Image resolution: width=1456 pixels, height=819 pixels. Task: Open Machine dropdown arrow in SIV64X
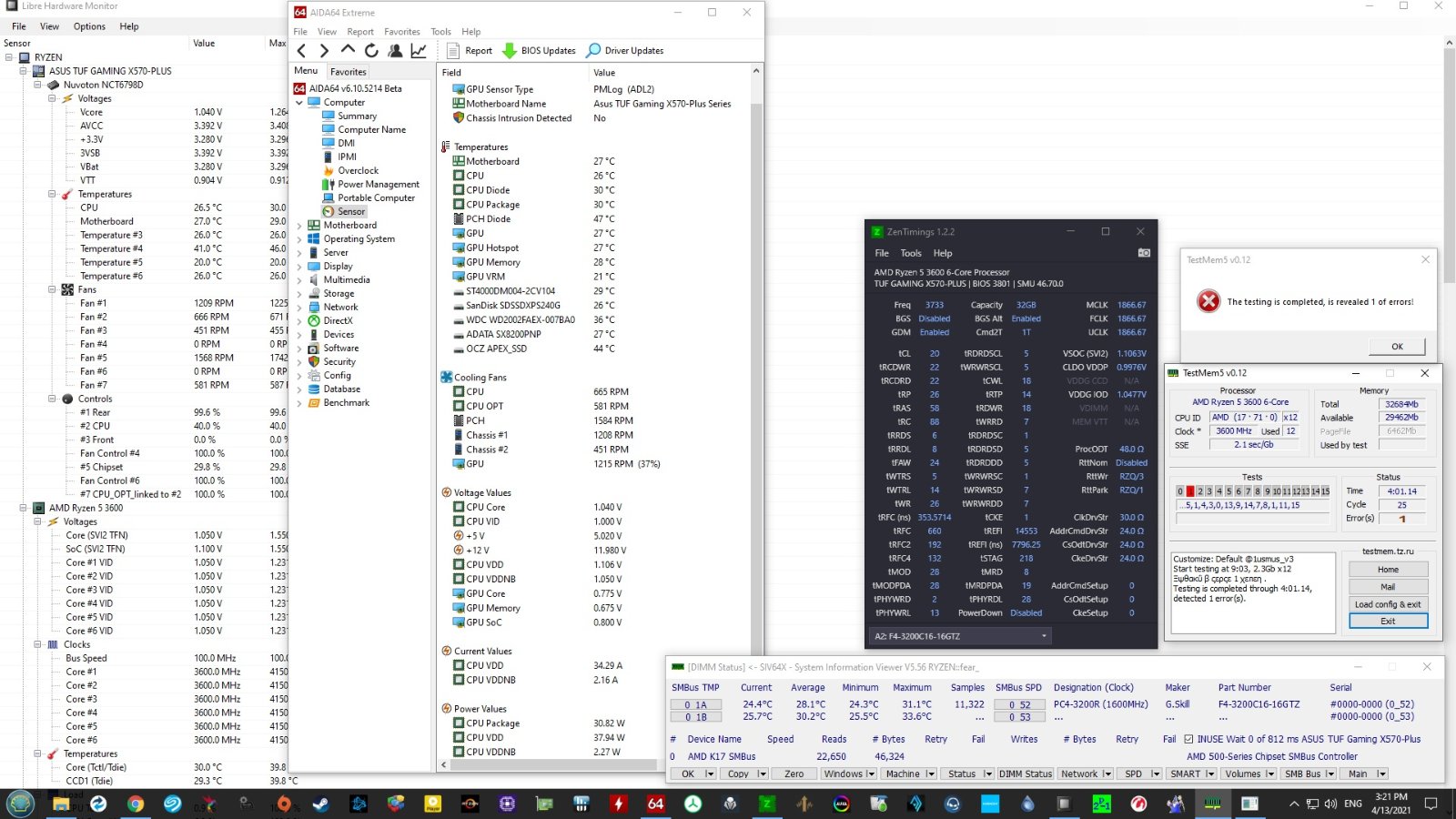tap(930, 773)
